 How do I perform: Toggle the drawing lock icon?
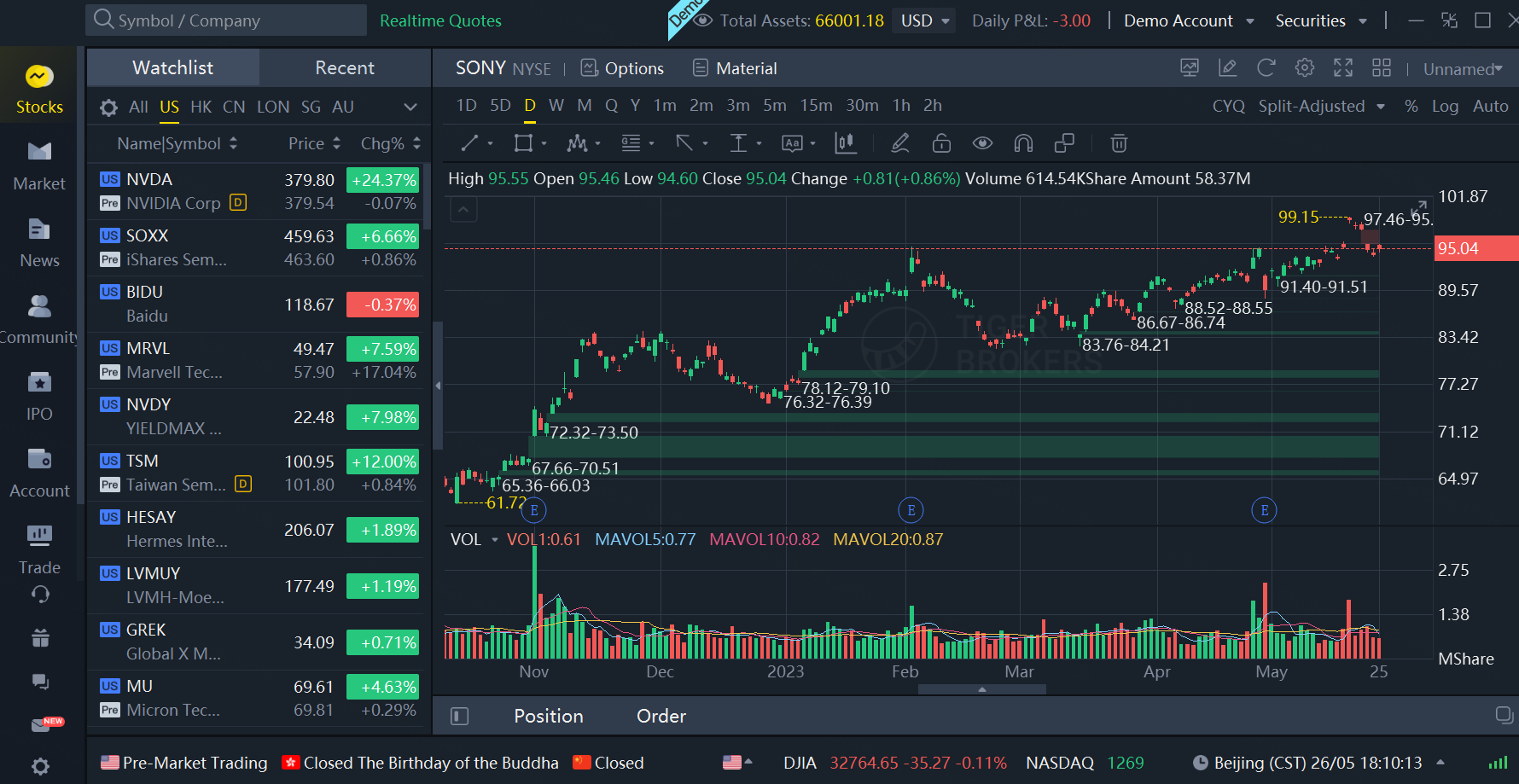click(941, 143)
